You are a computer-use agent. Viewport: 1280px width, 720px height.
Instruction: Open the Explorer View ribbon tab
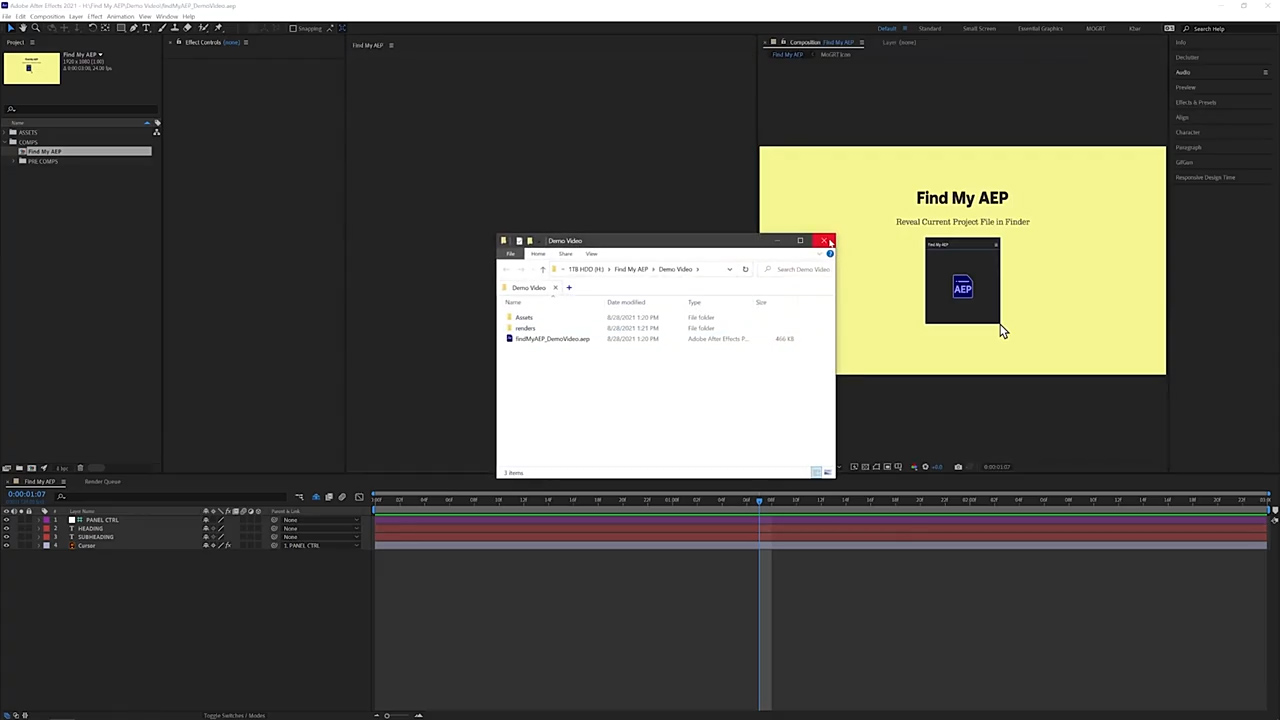(591, 254)
